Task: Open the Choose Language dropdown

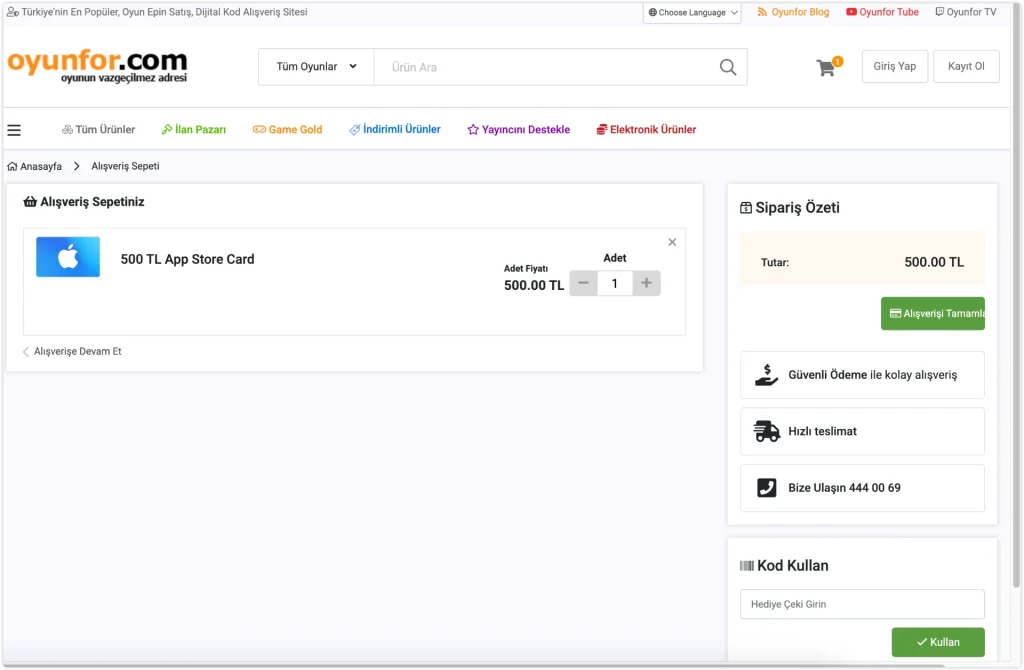Action: point(692,12)
